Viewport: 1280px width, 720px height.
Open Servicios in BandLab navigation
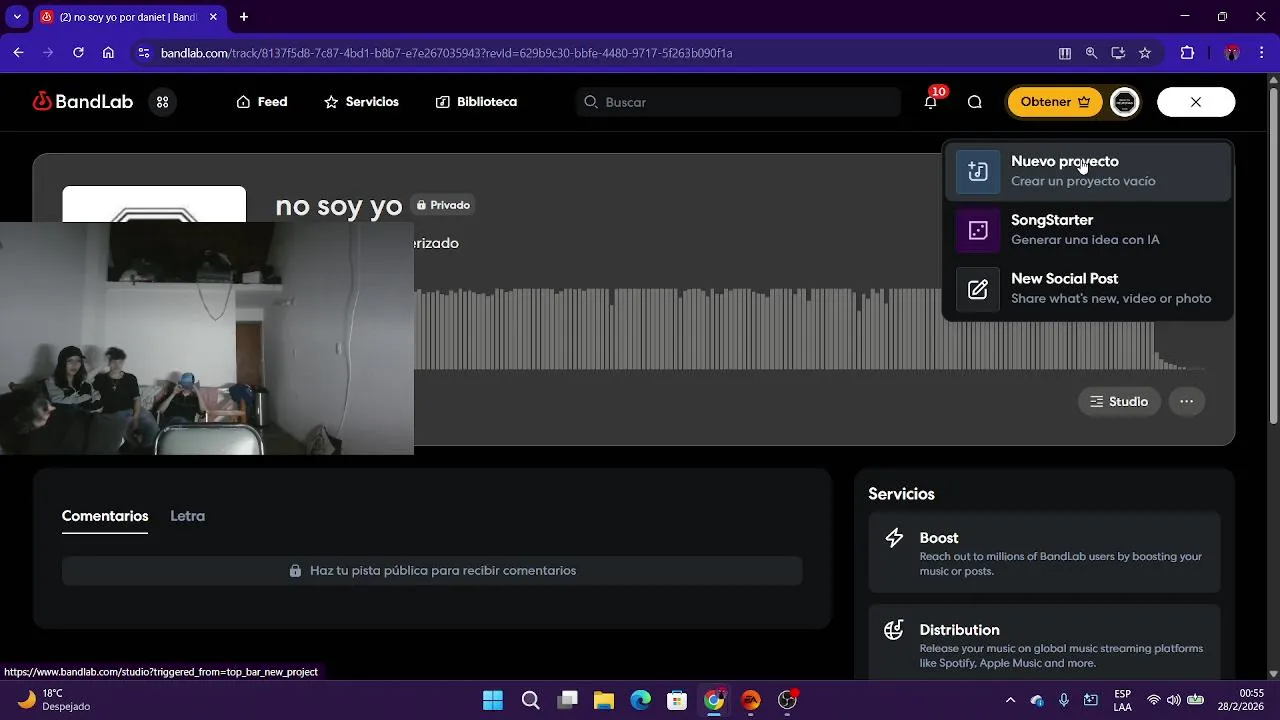point(361,102)
